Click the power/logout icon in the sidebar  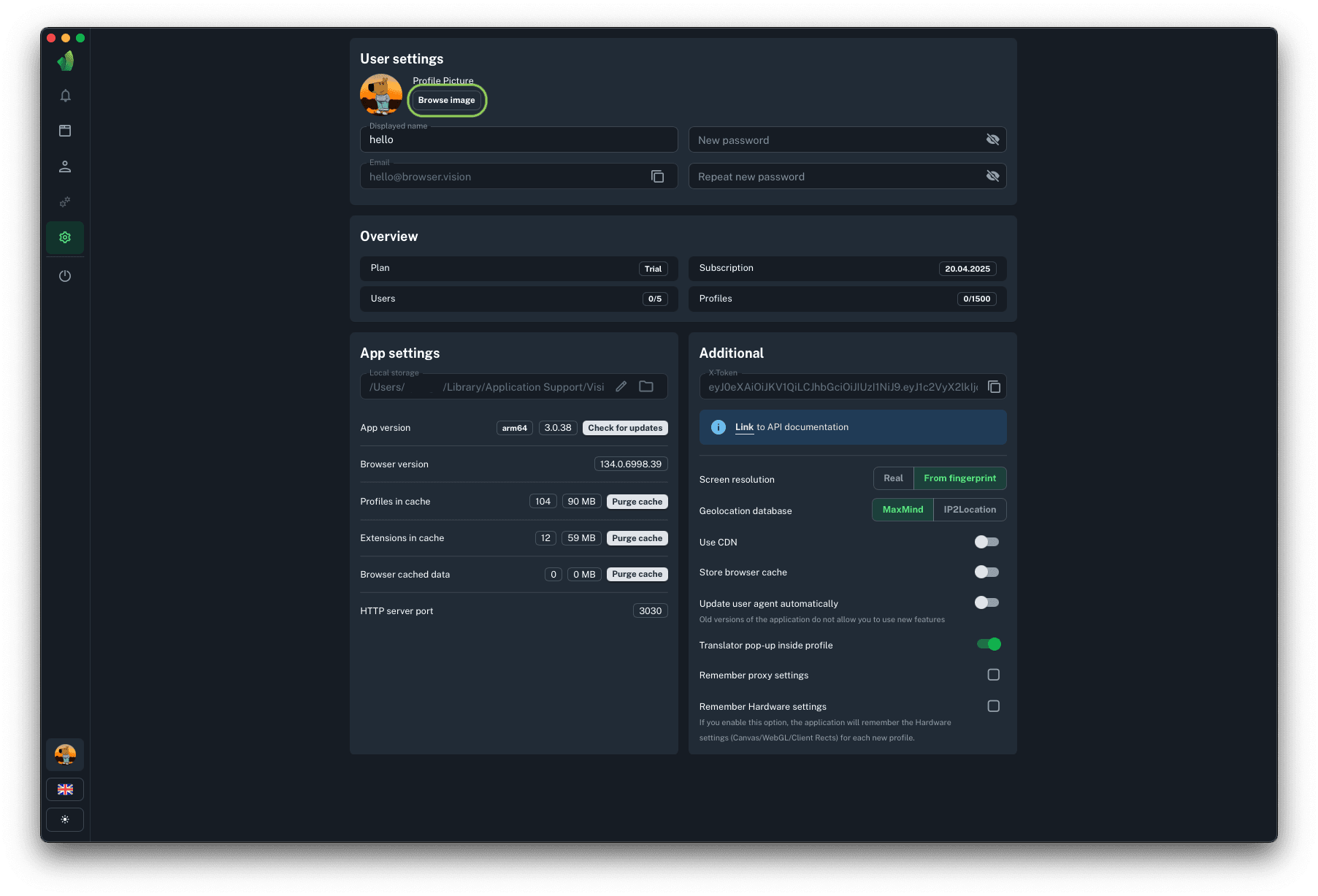[x=65, y=276]
